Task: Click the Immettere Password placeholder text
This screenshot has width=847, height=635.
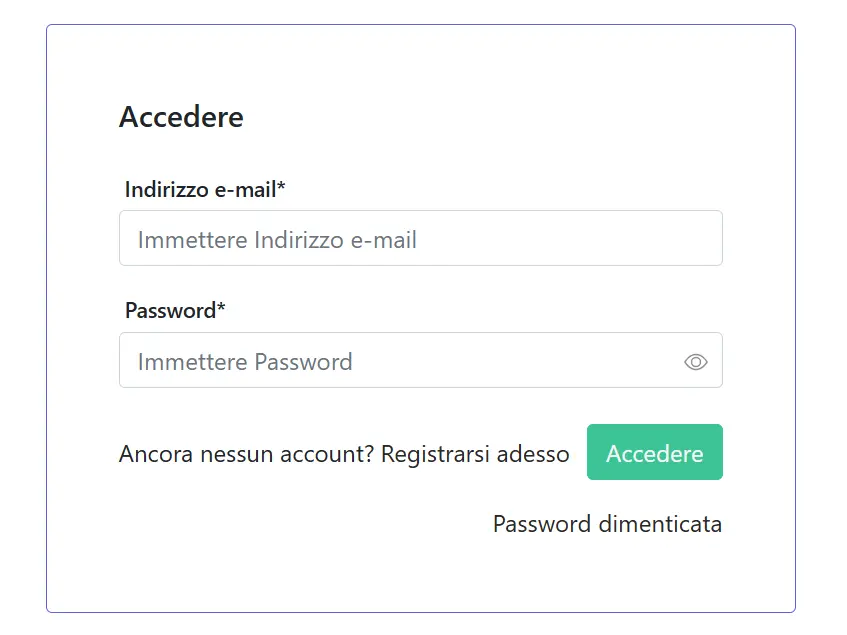Action: pos(245,362)
